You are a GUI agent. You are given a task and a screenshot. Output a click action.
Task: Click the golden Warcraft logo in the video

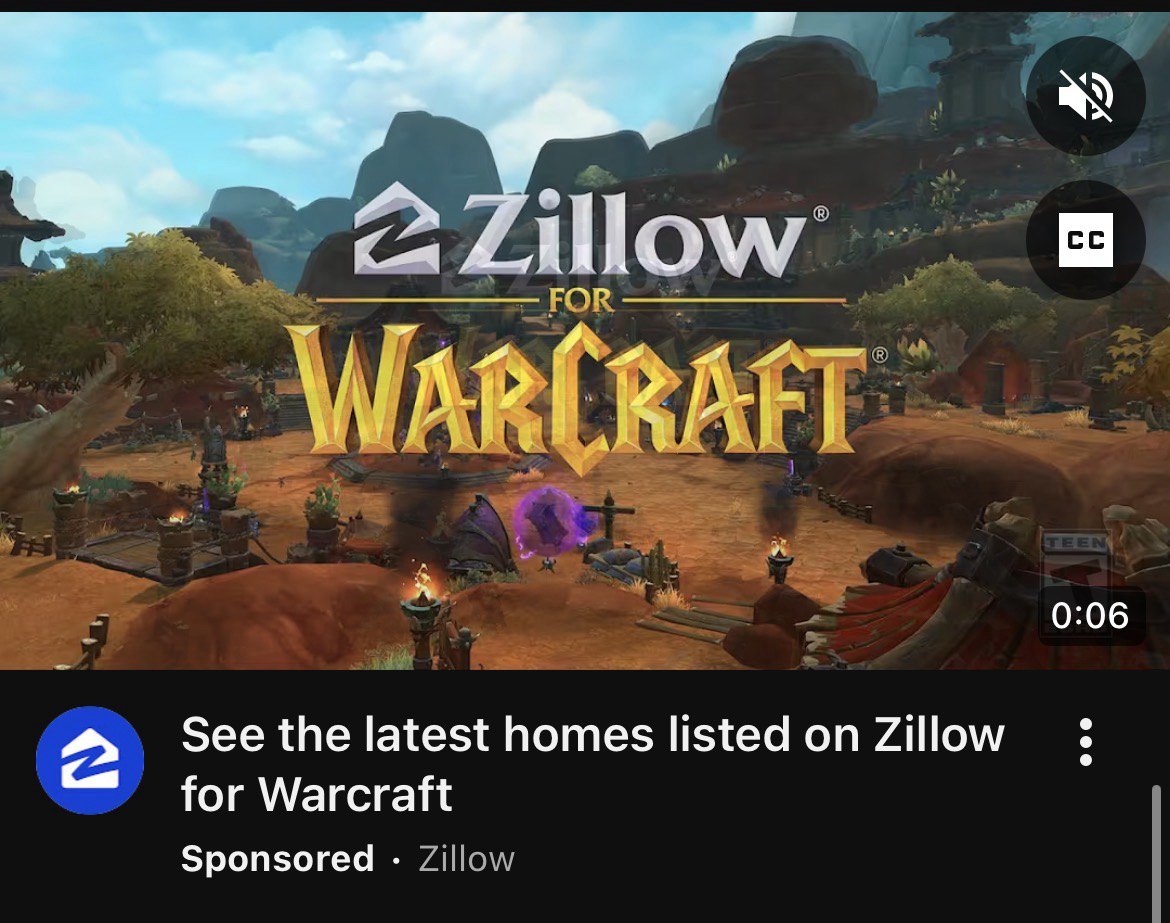[x=576, y=393]
